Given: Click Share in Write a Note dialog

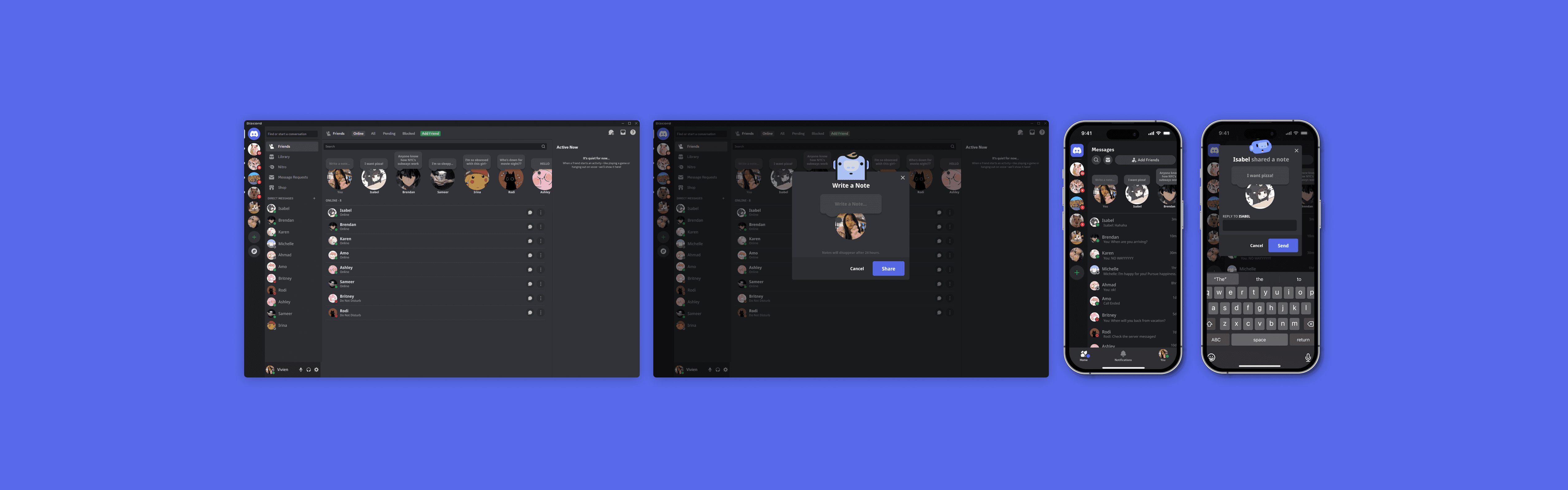Looking at the screenshot, I should tap(888, 268).
